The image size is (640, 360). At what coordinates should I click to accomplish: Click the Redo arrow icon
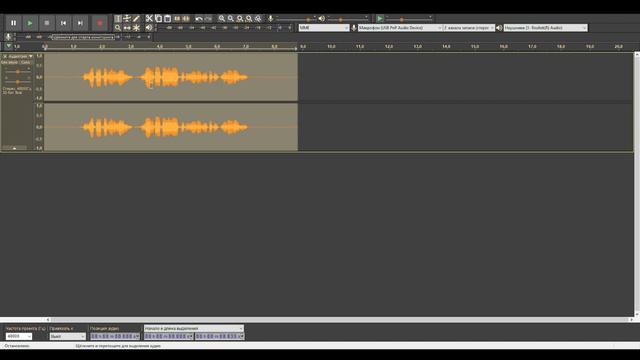tap(208, 18)
